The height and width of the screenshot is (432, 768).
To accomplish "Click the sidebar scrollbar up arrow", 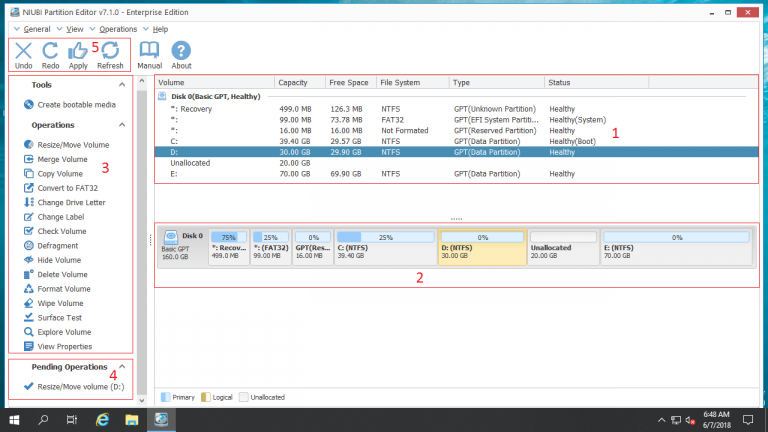I will (x=142, y=81).
